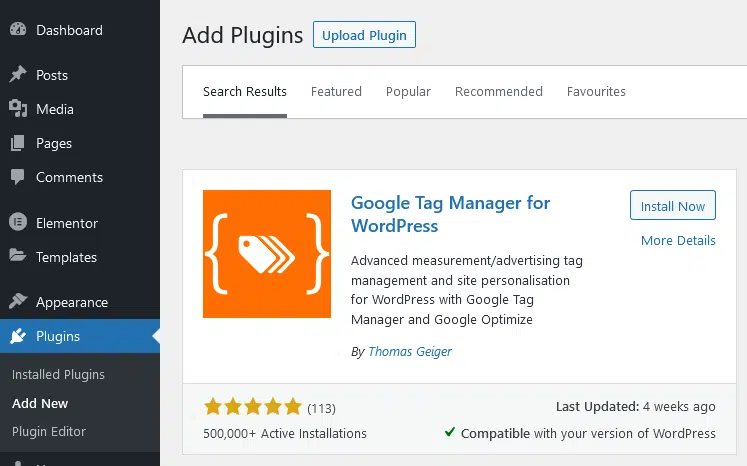747x466 pixels.
Task: Click the Posts pushpin icon
Action: point(18,74)
